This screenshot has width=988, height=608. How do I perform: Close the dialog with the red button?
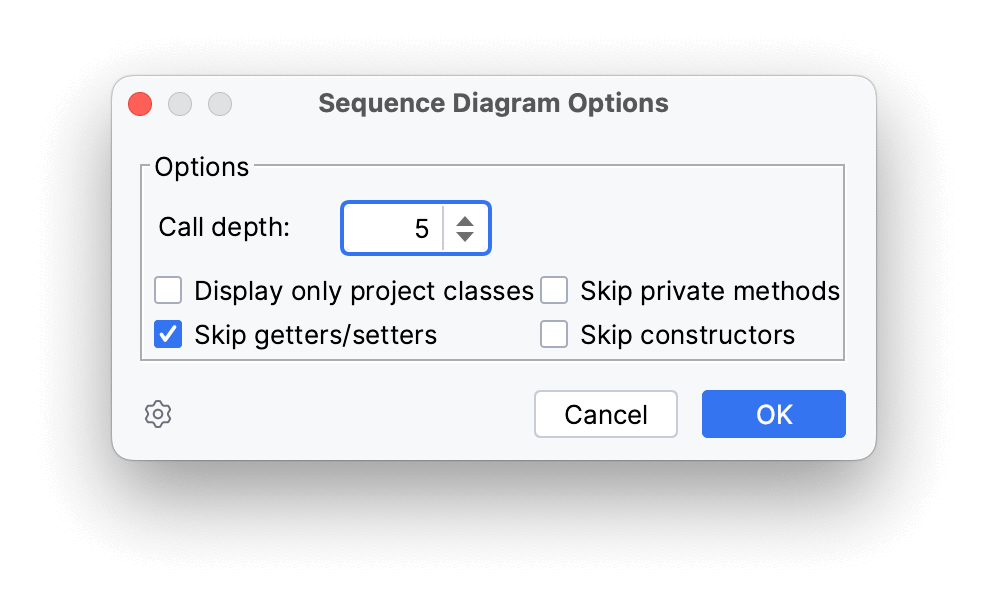coord(140,104)
